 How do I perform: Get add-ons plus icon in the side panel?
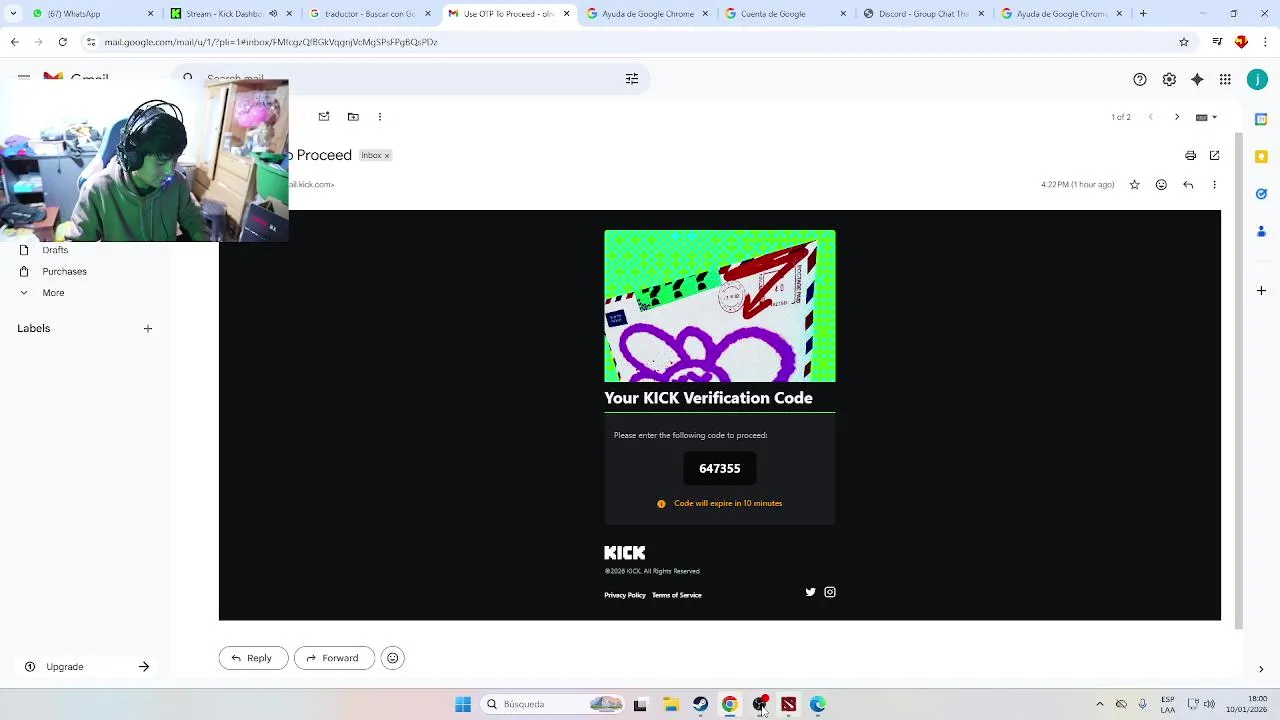(x=1261, y=291)
